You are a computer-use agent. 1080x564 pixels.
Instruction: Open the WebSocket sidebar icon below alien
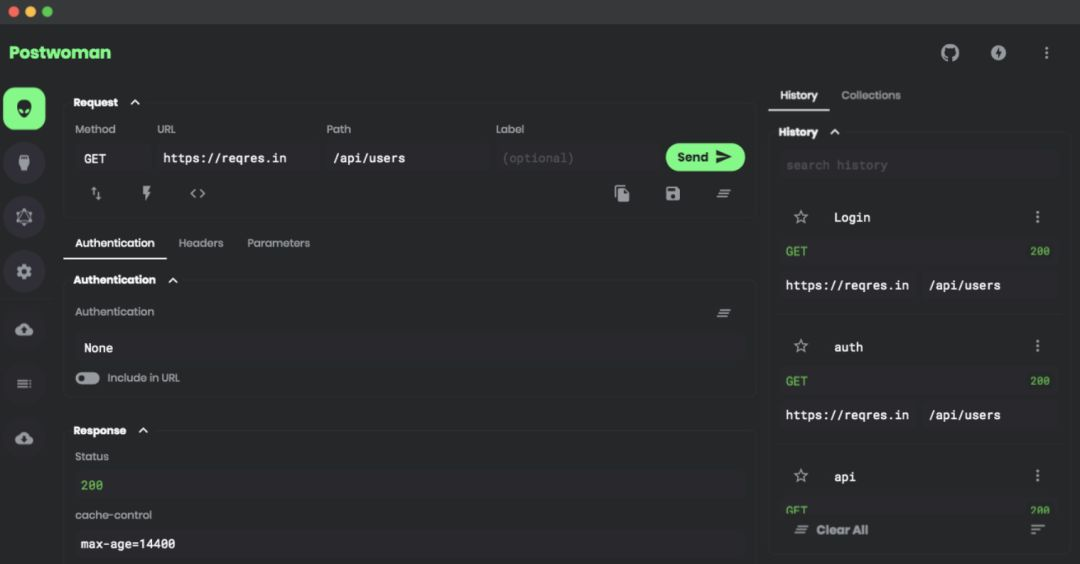(24, 163)
